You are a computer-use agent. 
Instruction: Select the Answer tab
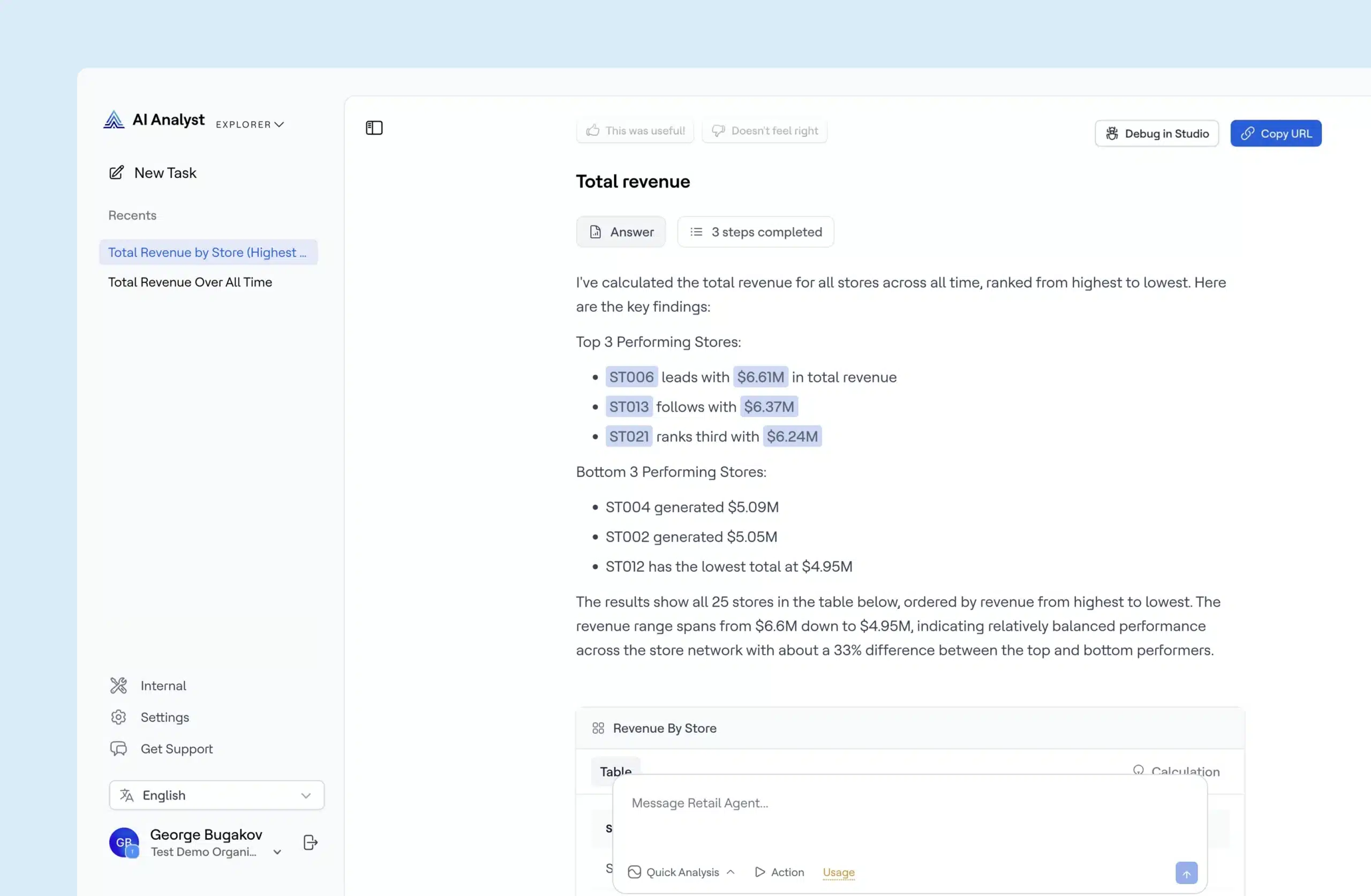coord(620,232)
